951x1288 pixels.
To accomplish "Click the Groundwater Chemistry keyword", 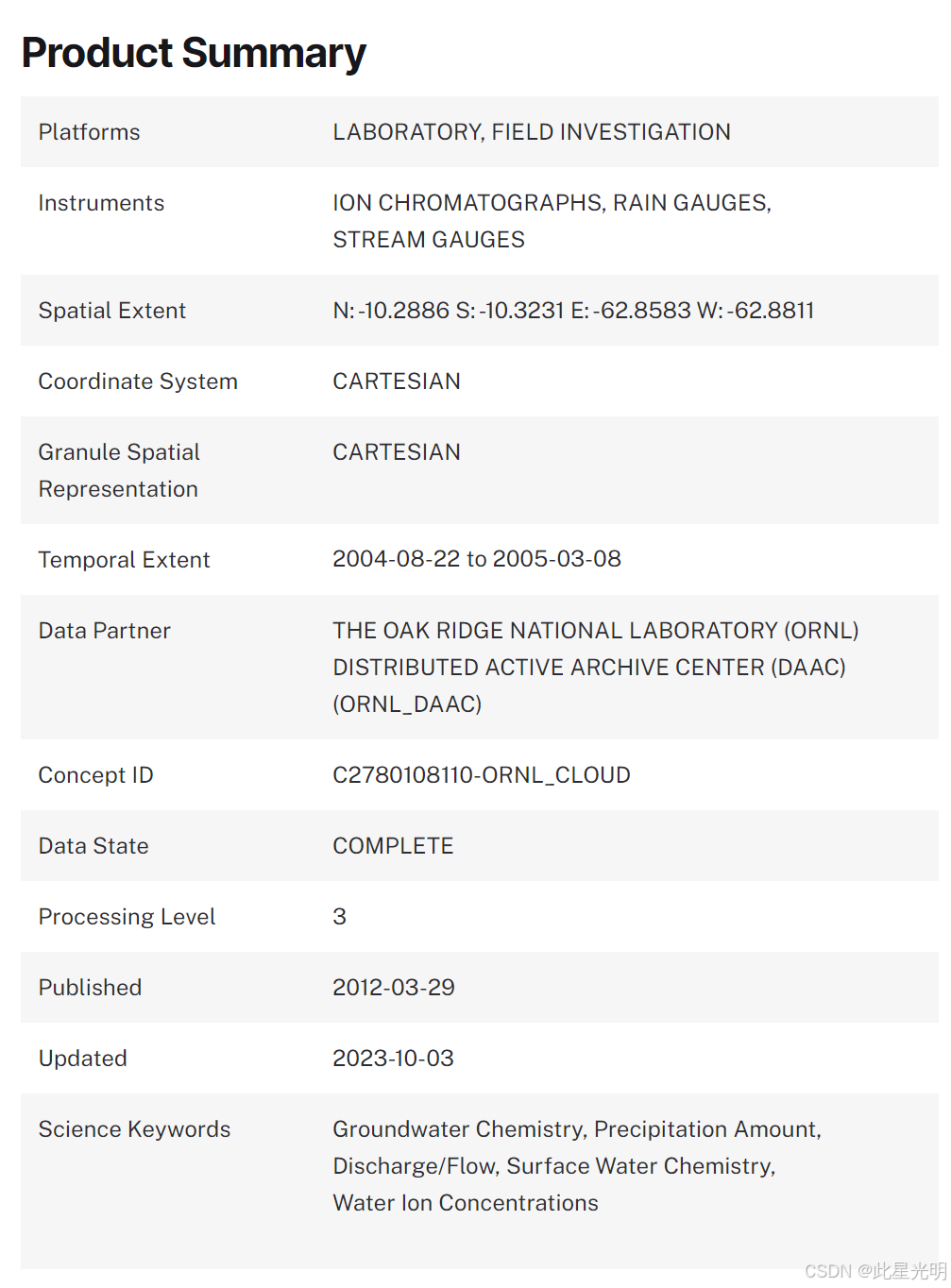I will (x=459, y=1129).
